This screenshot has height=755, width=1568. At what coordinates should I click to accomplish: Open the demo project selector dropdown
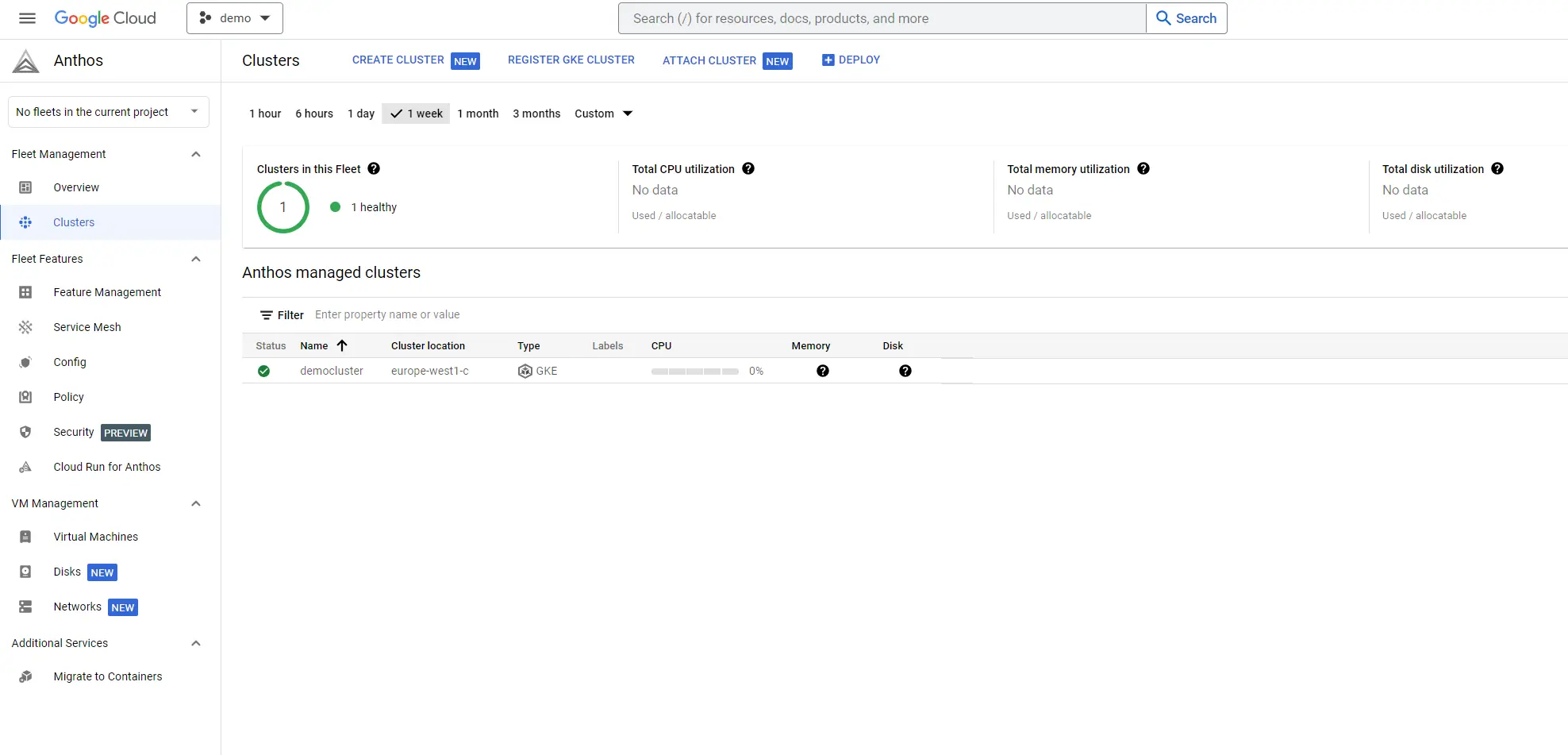click(235, 18)
